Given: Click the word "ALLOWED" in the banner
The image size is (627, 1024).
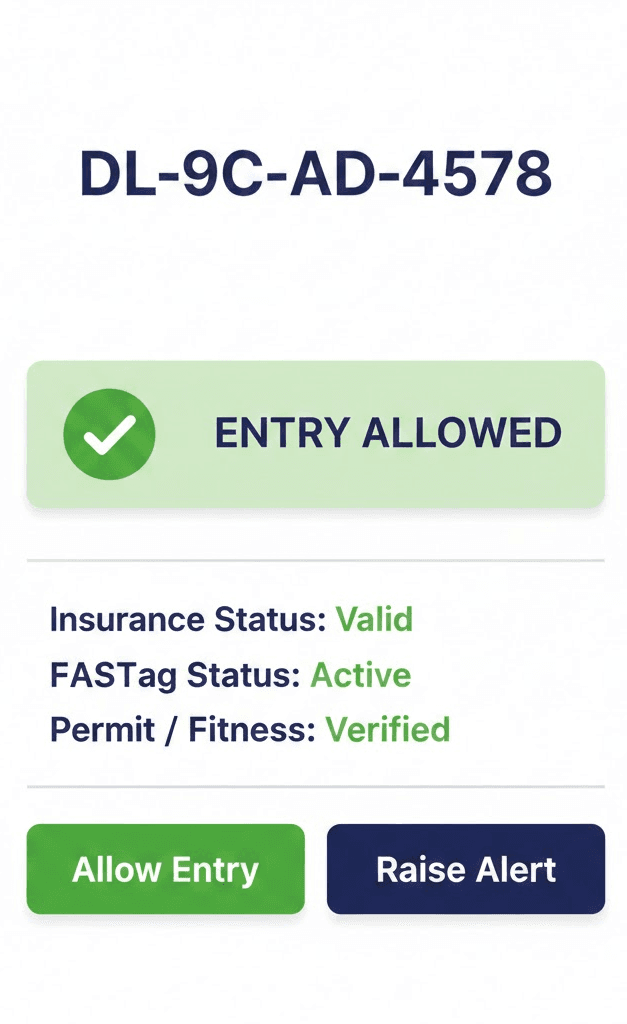Looking at the screenshot, I should coord(461,434).
